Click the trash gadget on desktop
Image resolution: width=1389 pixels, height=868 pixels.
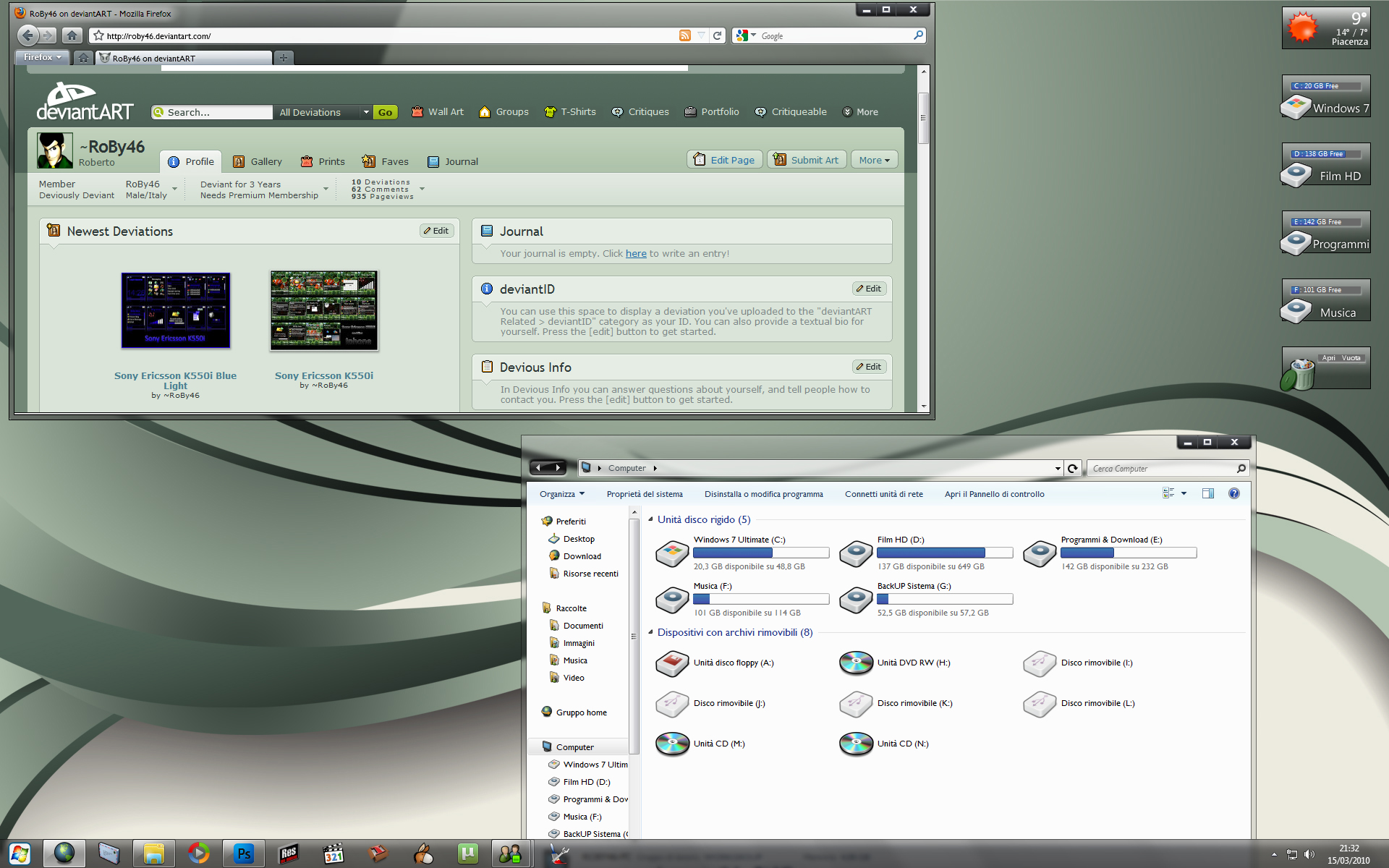[x=1325, y=369]
